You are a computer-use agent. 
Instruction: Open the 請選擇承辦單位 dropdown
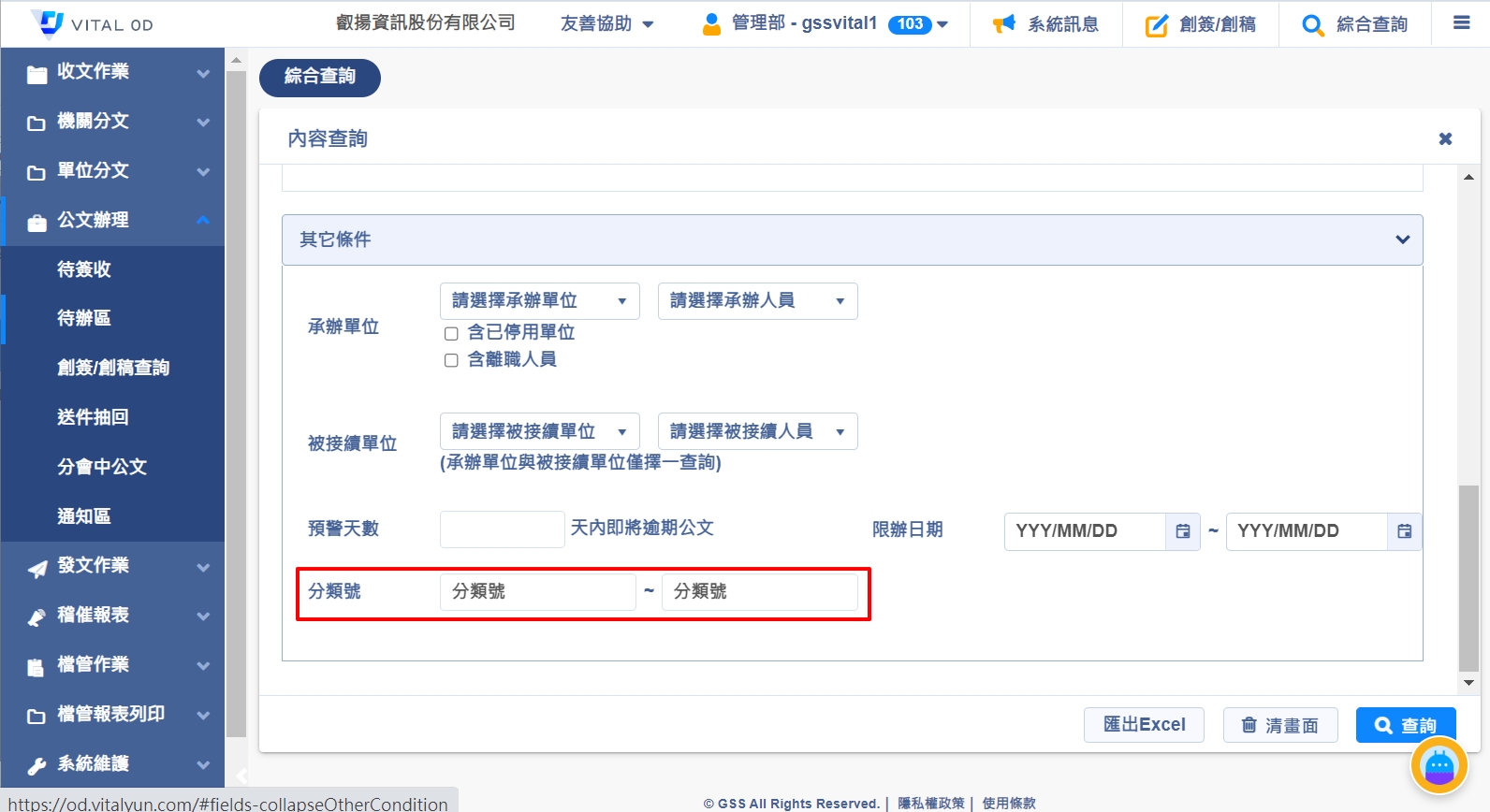[x=539, y=301]
